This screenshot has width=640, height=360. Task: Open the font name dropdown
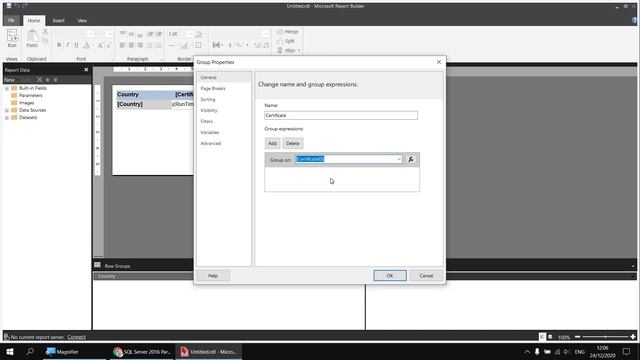click(x=91, y=34)
